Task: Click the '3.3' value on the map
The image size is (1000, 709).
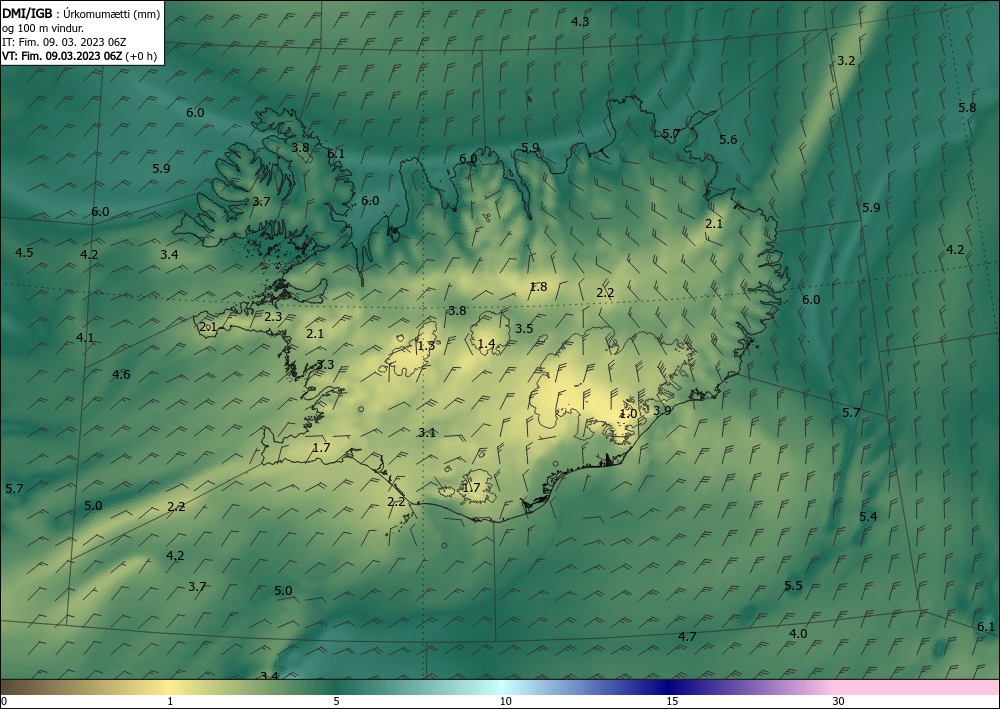Action: coord(325,365)
